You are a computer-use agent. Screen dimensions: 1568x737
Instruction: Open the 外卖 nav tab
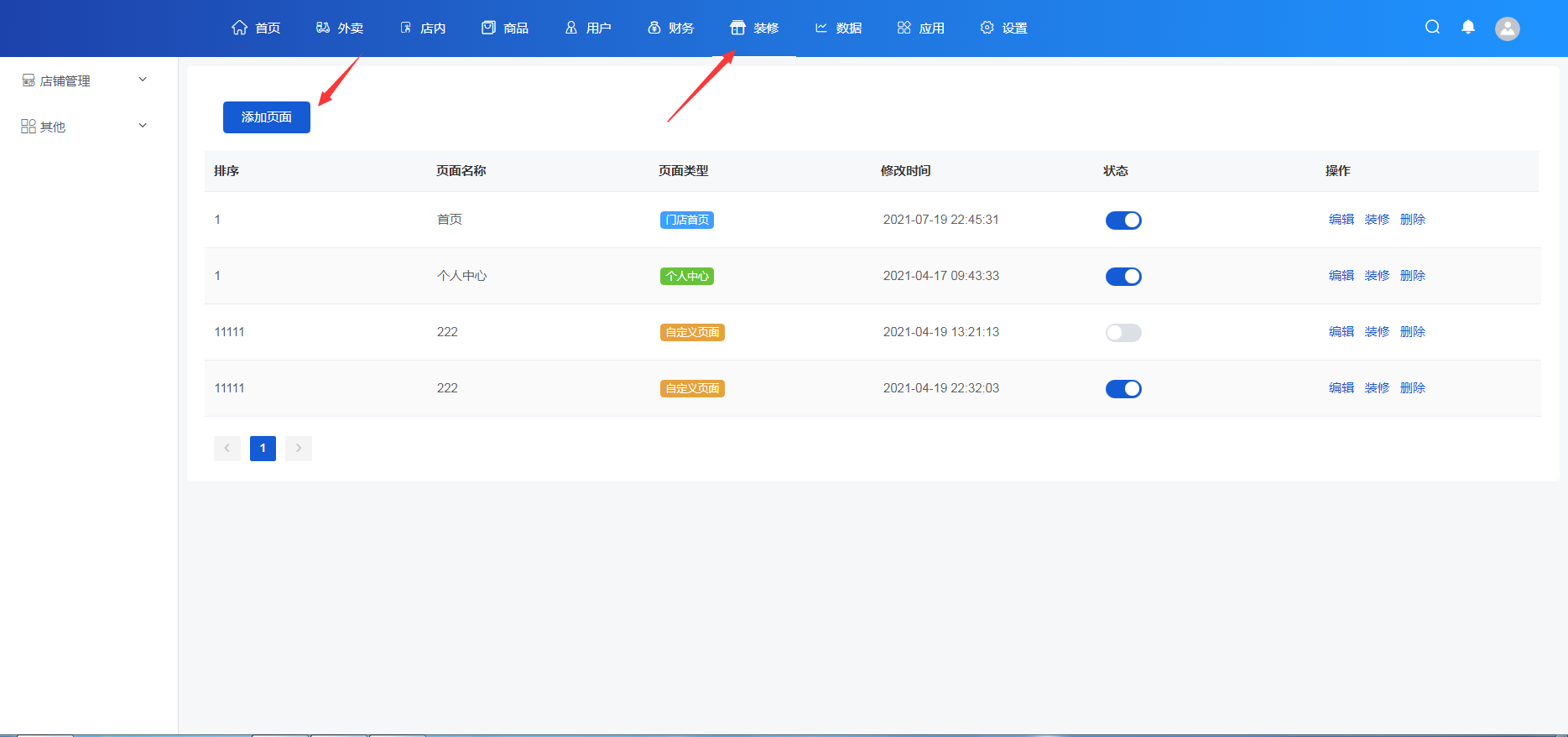(340, 28)
